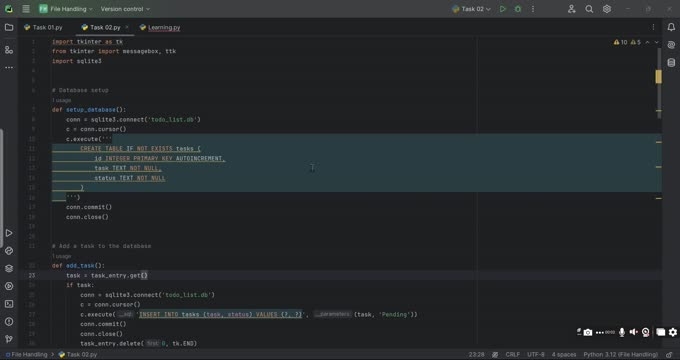Click recorder overlay folder icon
This screenshot has width=680, height=360.
click(x=660, y=332)
